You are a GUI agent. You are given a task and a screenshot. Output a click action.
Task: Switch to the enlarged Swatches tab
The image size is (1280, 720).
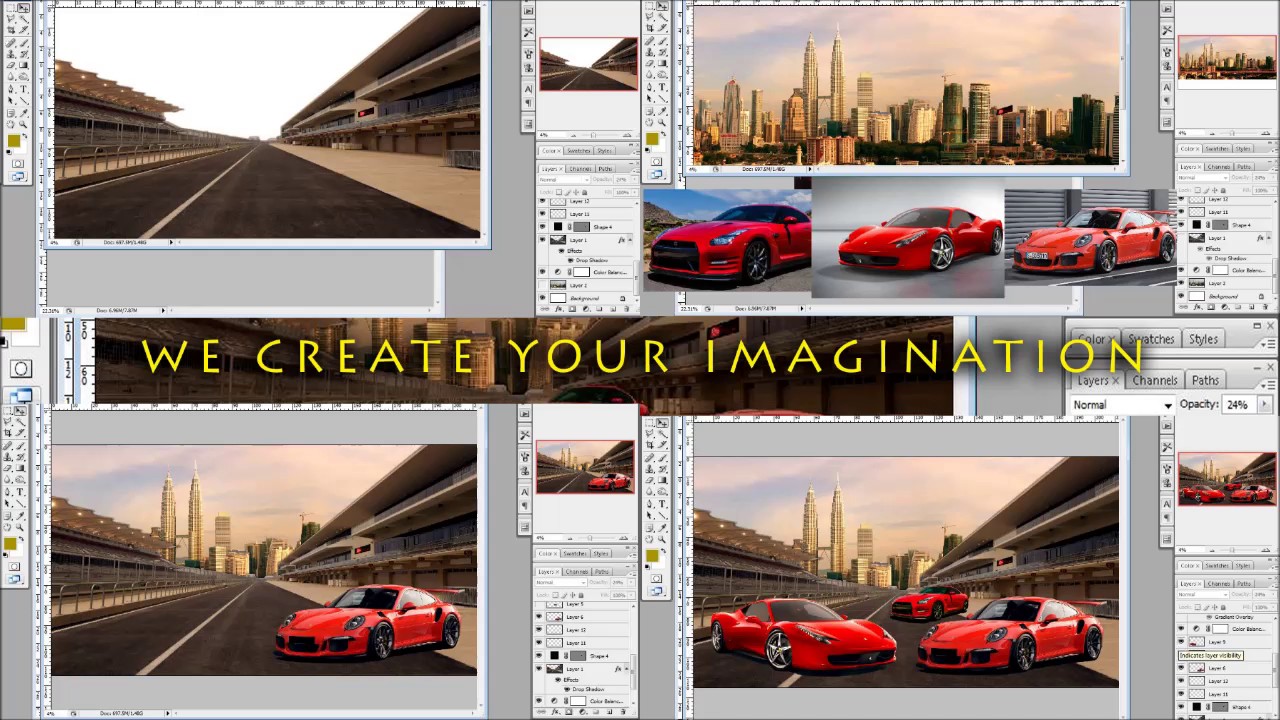(x=1151, y=339)
